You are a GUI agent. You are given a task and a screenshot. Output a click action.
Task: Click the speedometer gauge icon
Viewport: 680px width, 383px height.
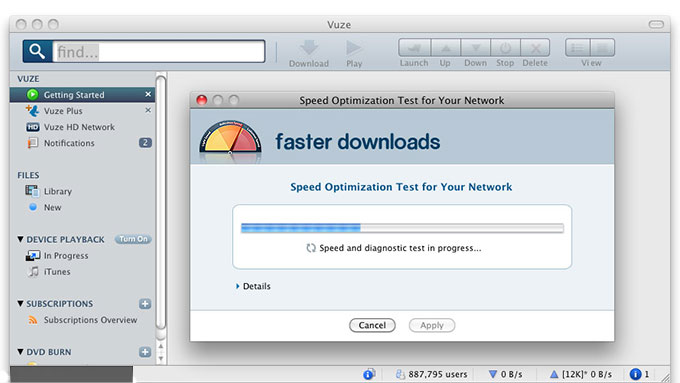[x=230, y=137]
